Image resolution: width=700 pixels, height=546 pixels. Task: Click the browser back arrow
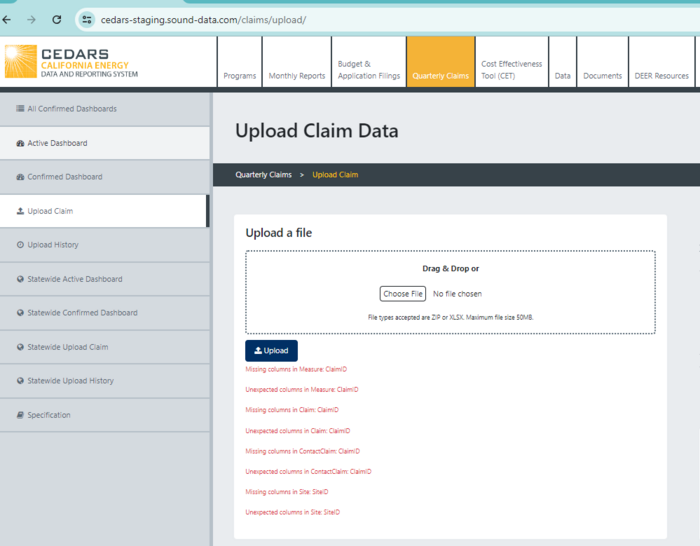tap(8, 20)
